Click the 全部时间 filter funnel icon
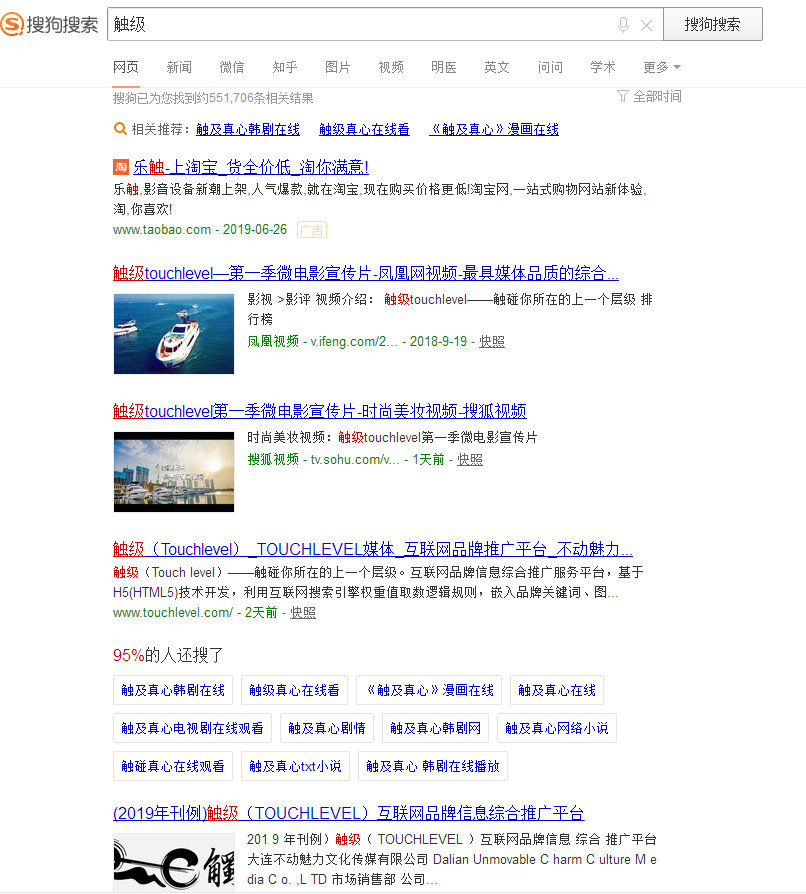 tap(622, 96)
